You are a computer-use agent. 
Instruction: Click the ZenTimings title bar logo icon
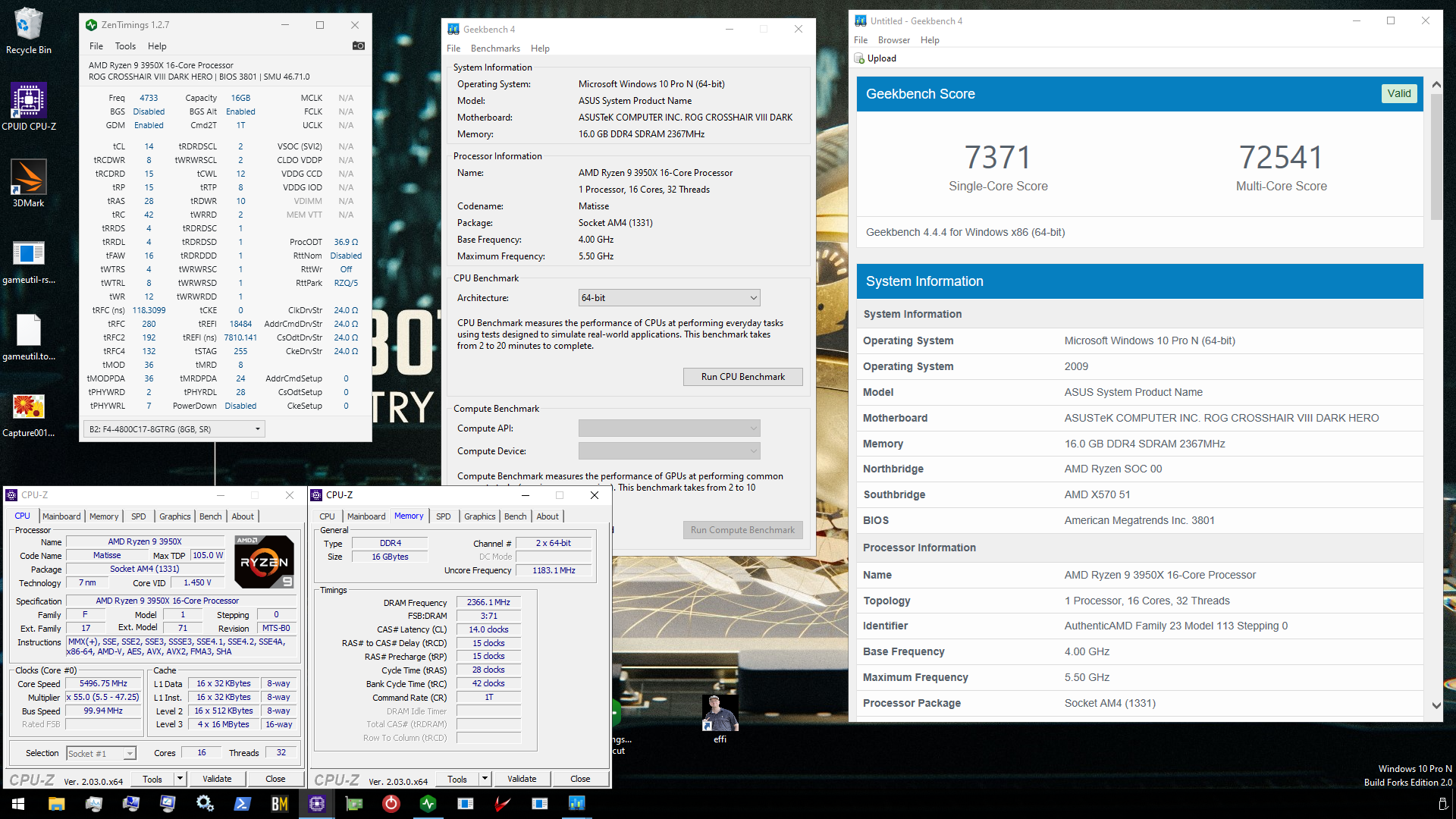point(92,25)
